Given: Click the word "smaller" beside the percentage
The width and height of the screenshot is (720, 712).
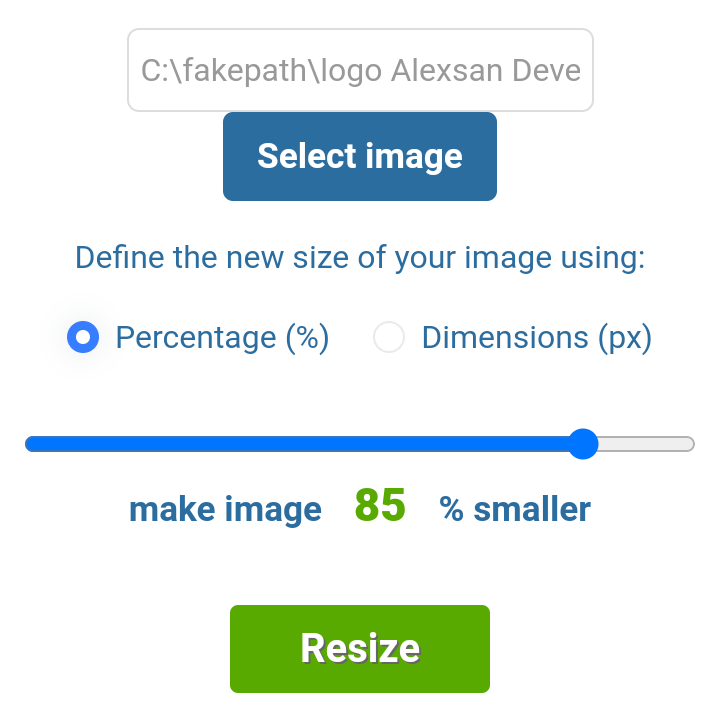Looking at the screenshot, I should (x=532, y=510).
